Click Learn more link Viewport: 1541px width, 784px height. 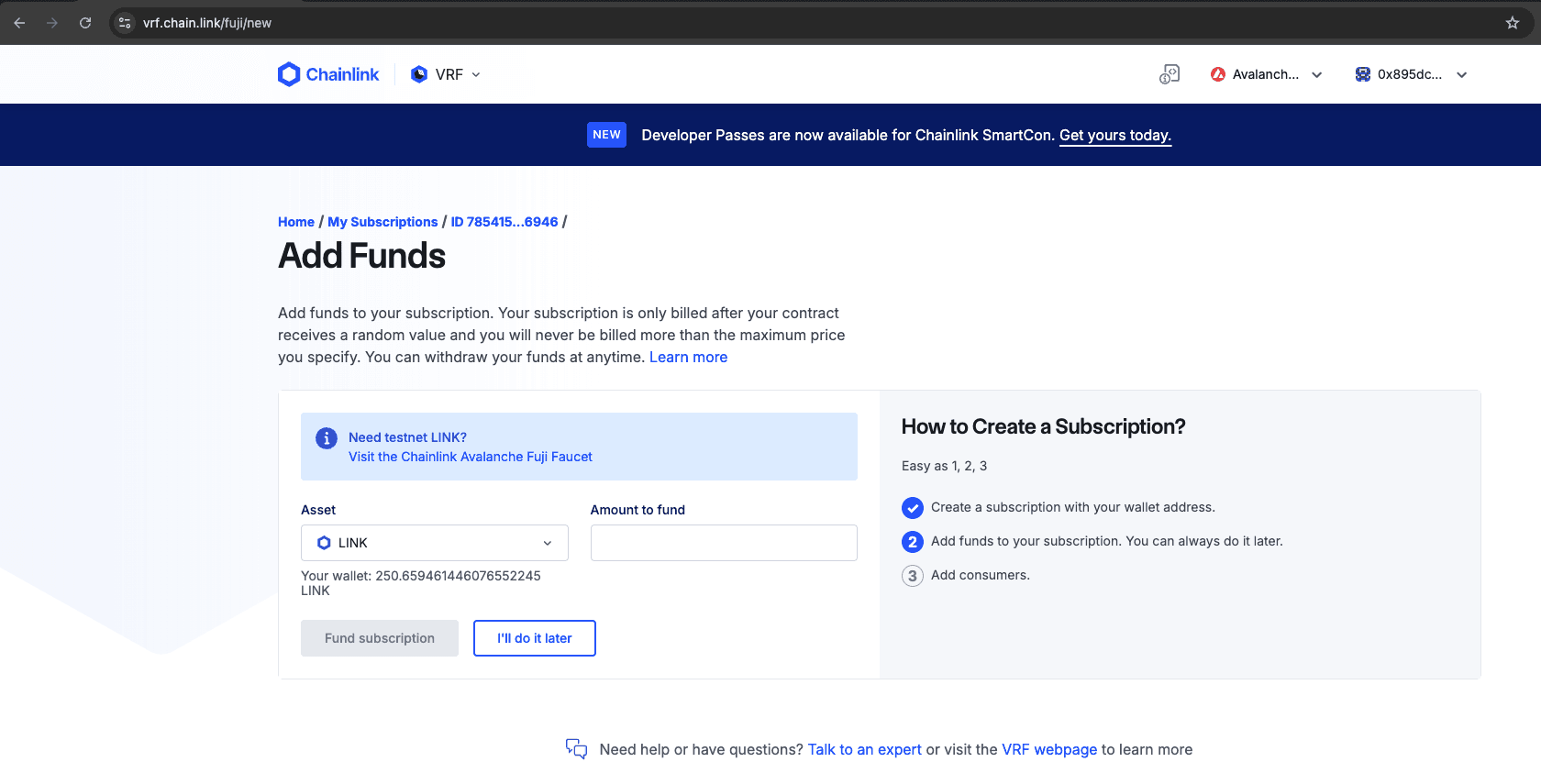click(x=688, y=357)
